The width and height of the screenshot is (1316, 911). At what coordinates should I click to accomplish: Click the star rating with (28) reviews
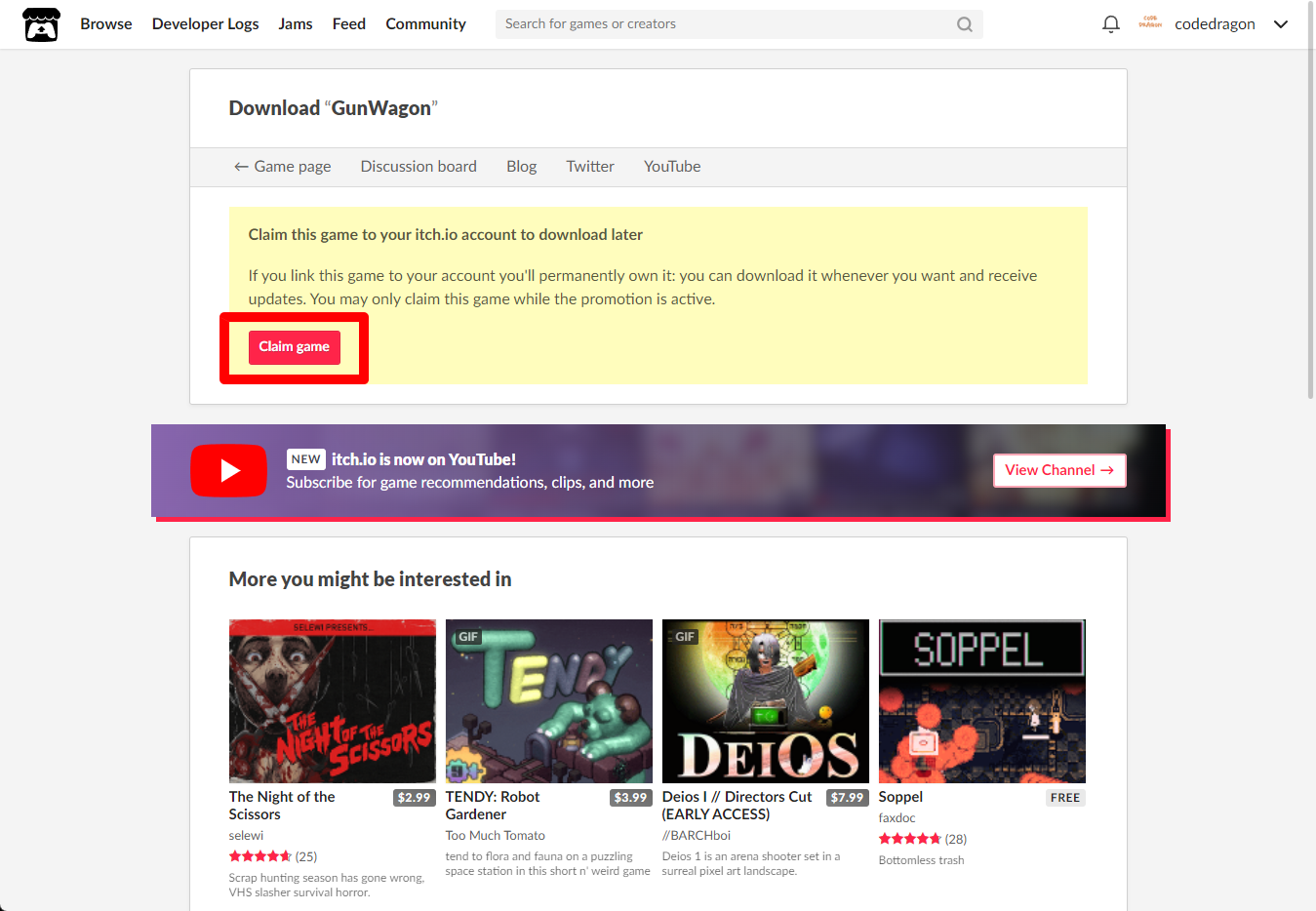923,839
